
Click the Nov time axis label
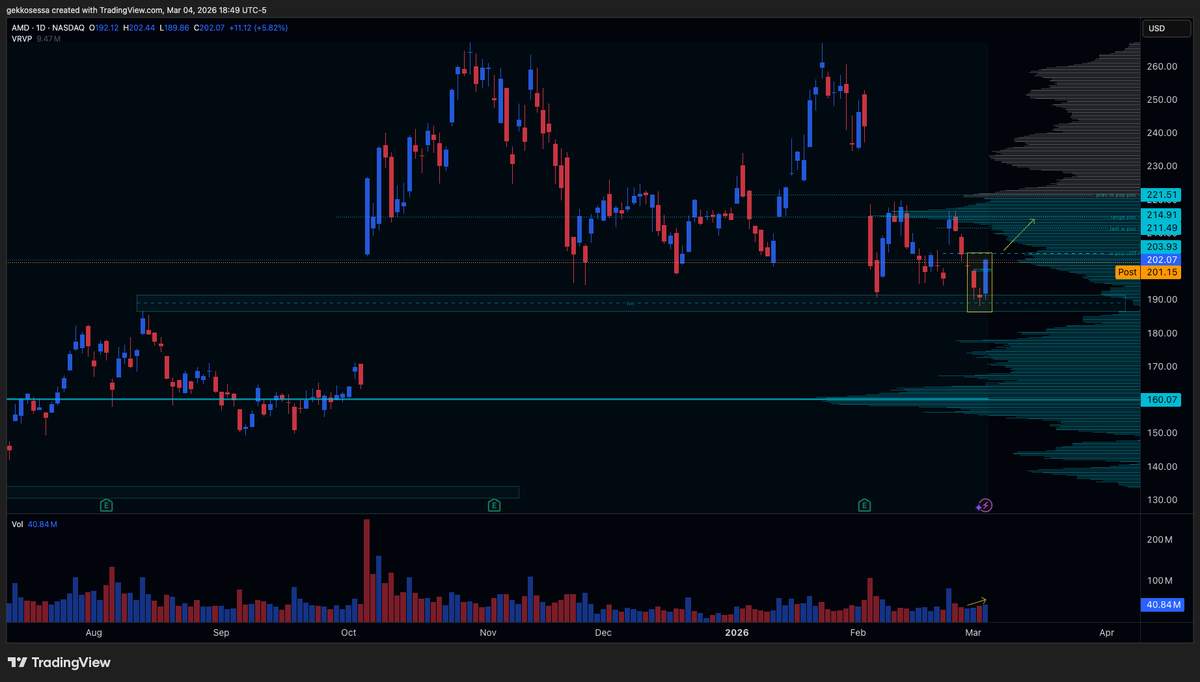pos(487,633)
